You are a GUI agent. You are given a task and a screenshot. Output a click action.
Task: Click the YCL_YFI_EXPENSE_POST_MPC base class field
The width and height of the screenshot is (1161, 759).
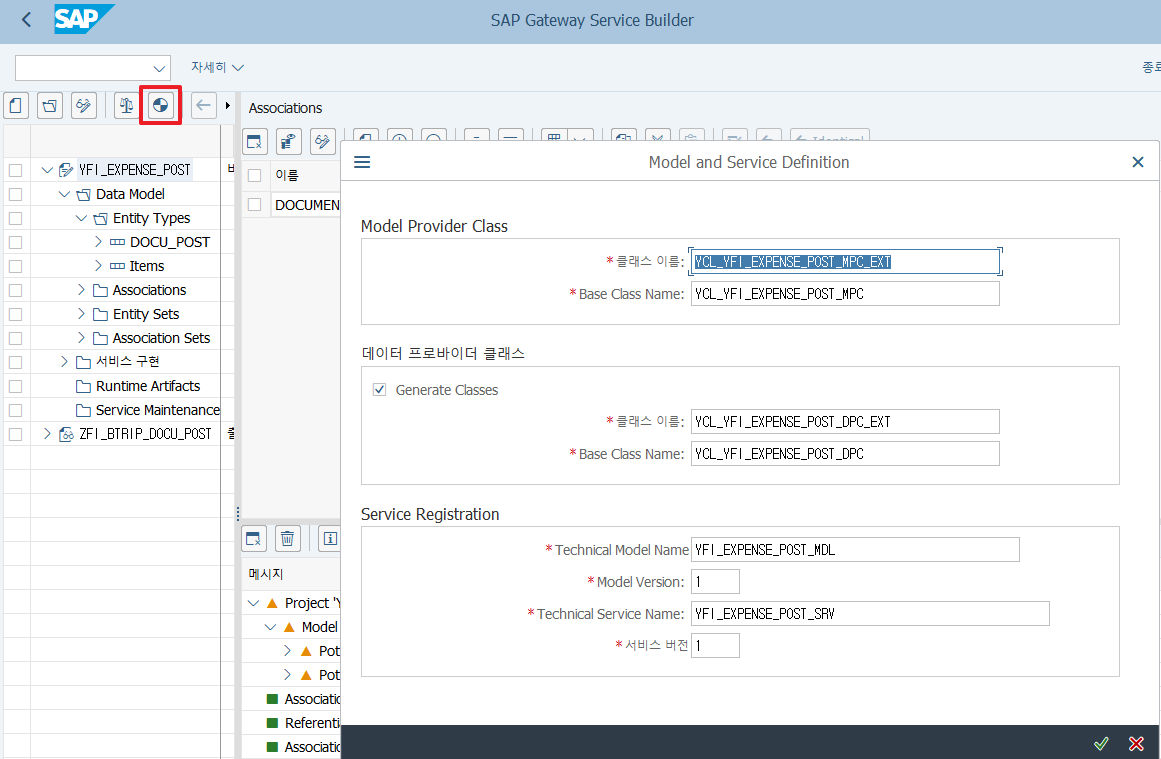pyautogui.click(x=845, y=294)
